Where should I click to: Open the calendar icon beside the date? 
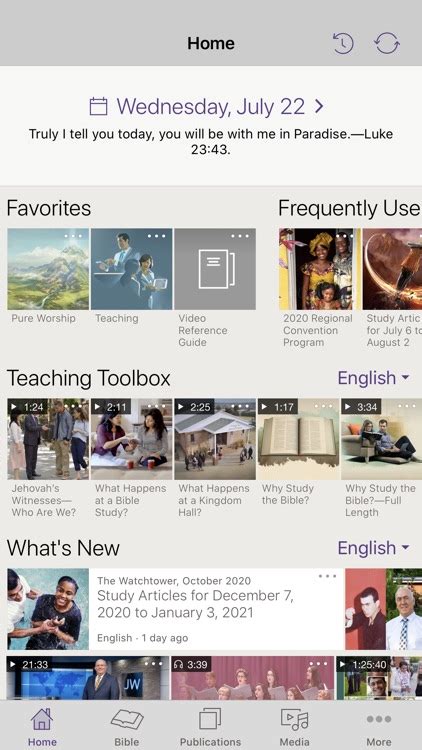click(x=98, y=106)
